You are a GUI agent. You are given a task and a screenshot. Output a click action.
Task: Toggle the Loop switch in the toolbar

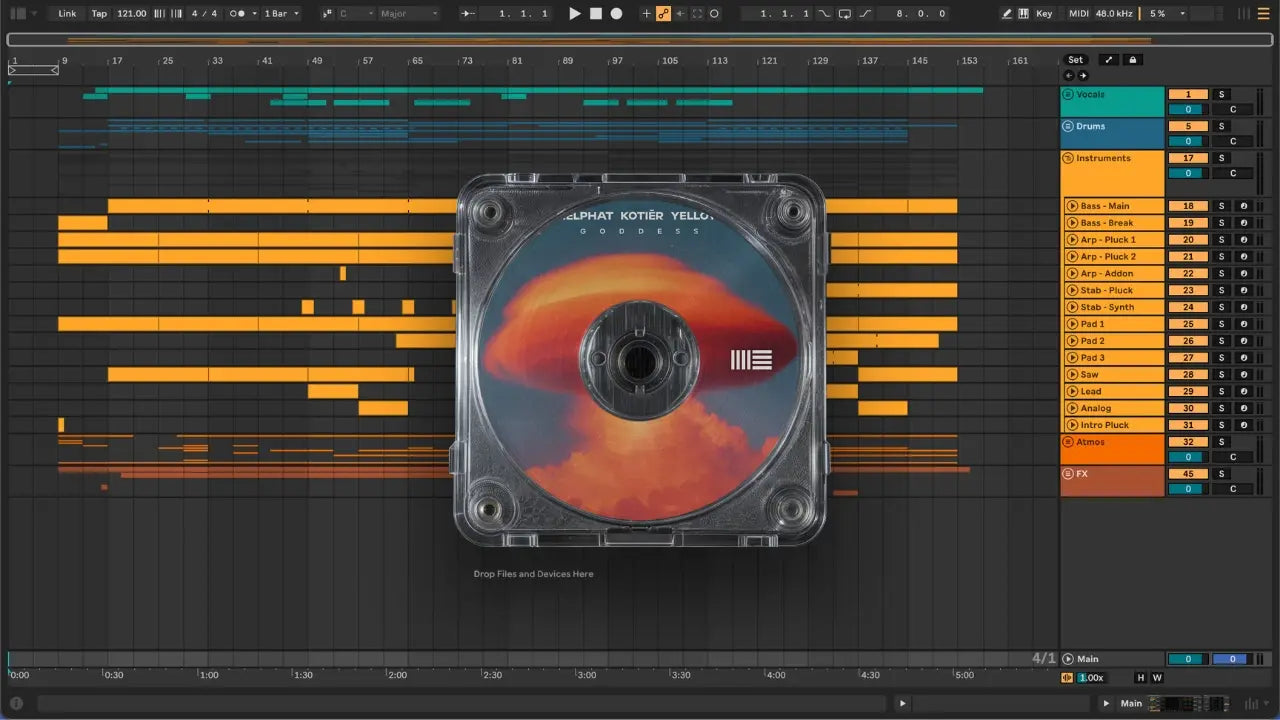(x=844, y=14)
